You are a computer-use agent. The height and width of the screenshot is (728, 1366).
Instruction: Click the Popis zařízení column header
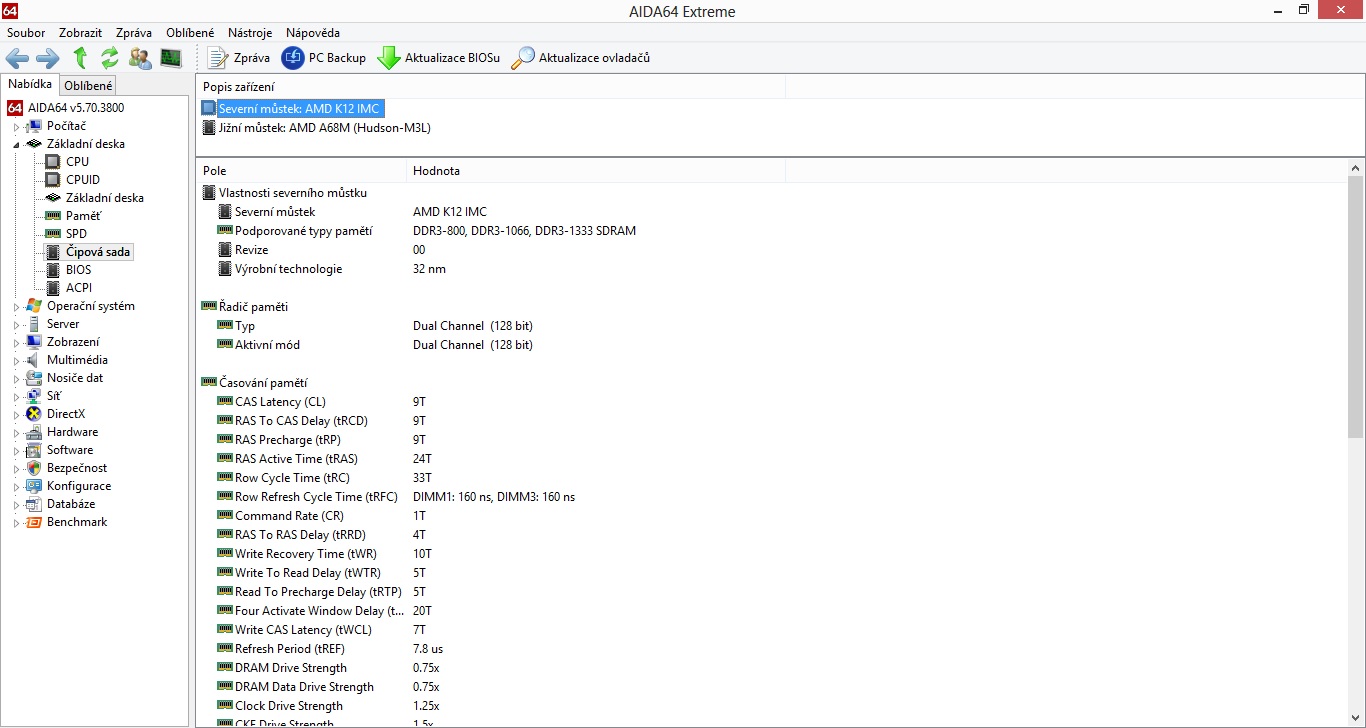[x=490, y=87]
